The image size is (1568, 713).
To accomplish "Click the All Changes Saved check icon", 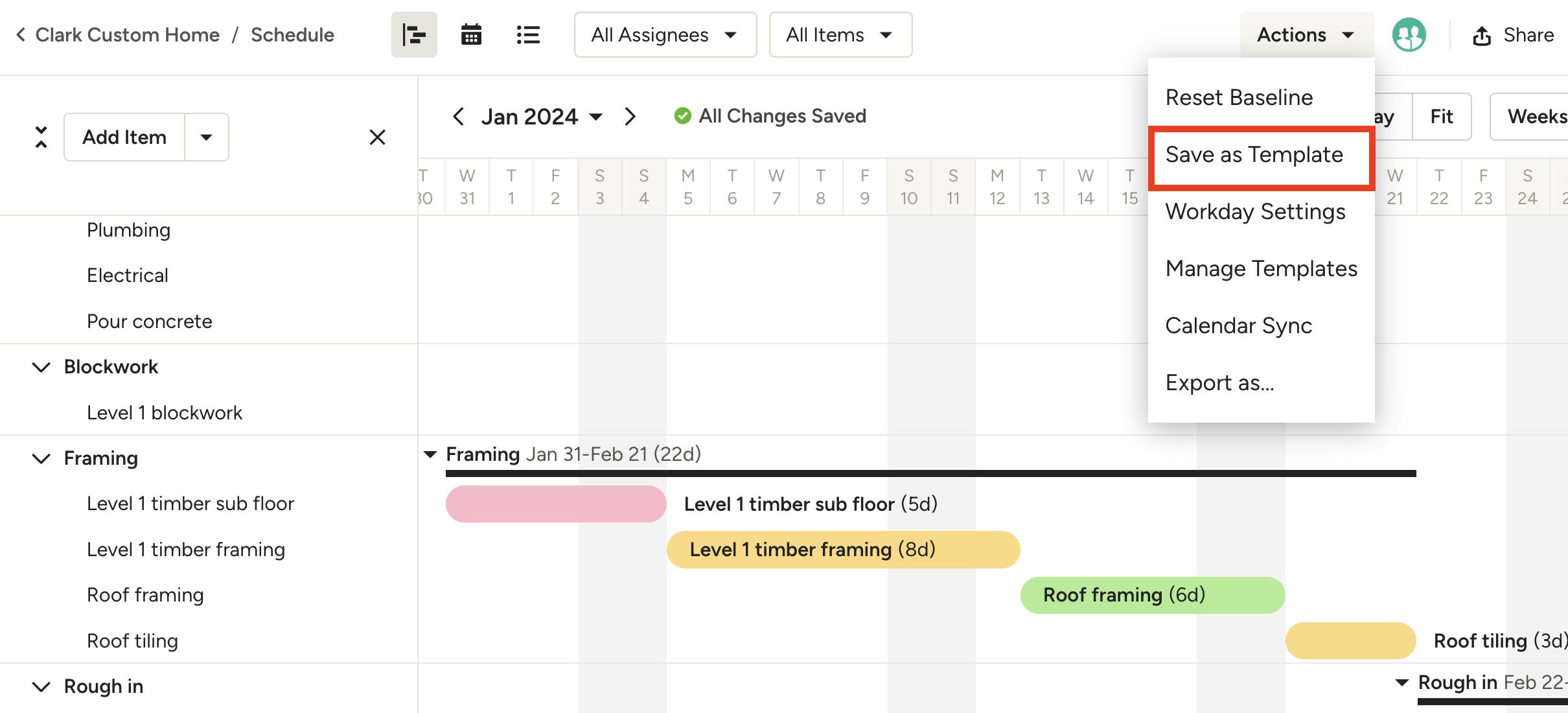I will point(682,115).
